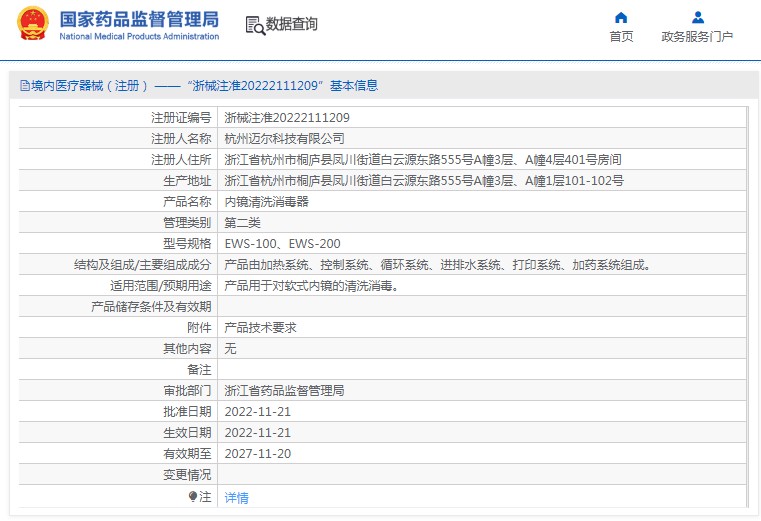Open the 数据查询 search icon
Image resolution: width=761 pixels, height=521 pixels.
(255, 25)
